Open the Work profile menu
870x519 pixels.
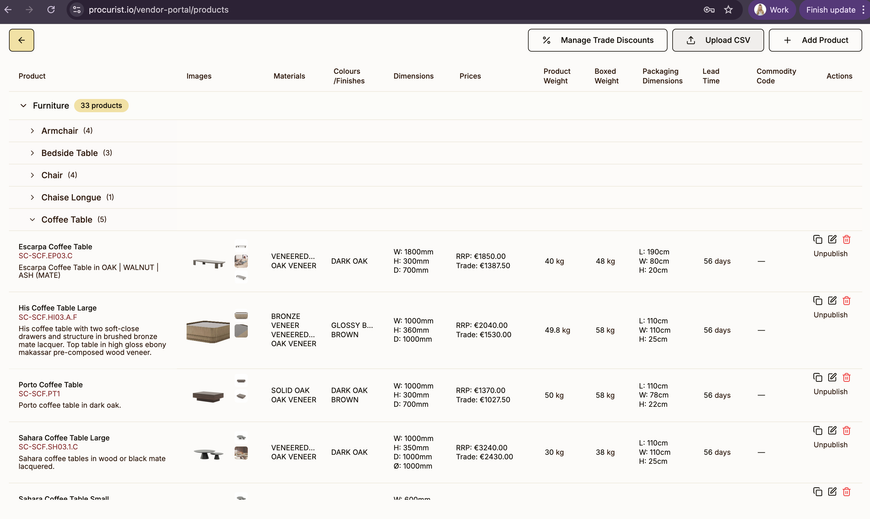coord(772,9)
